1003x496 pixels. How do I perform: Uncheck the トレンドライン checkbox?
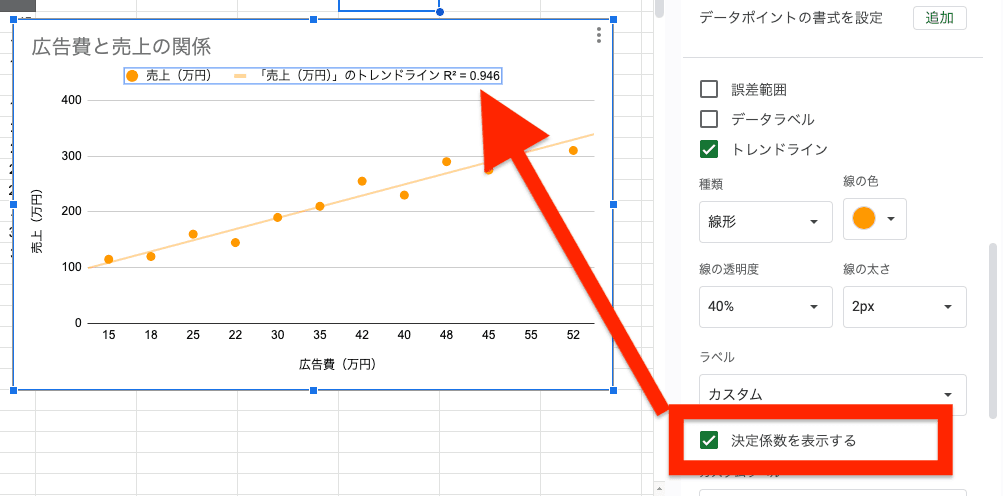point(709,149)
